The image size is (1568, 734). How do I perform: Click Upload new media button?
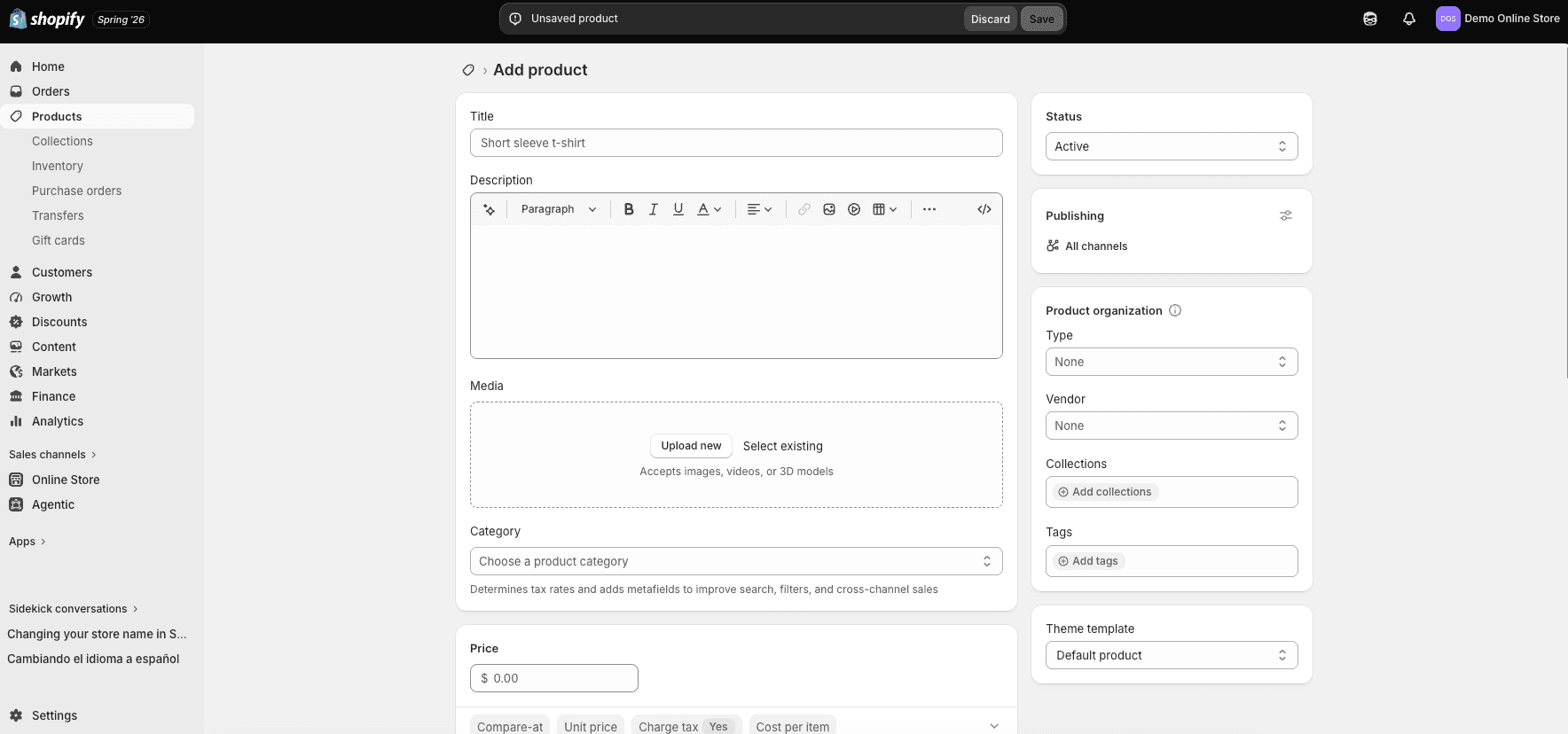[x=691, y=446]
